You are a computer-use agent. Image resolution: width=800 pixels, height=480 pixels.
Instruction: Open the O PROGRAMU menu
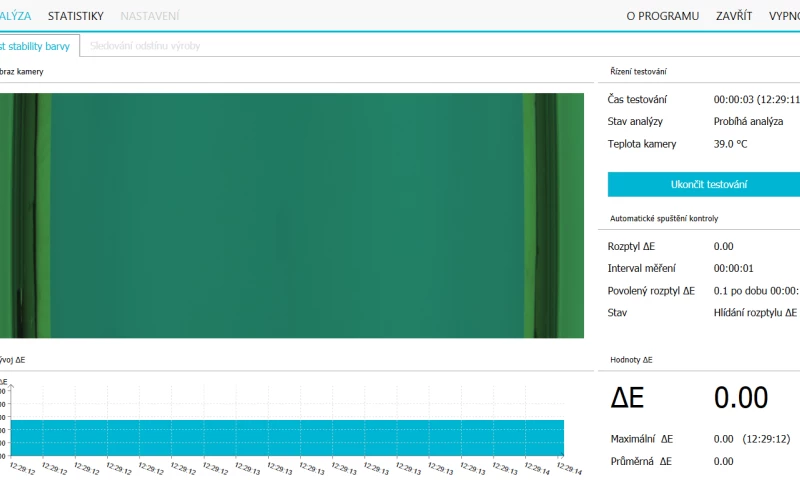click(x=662, y=16)
